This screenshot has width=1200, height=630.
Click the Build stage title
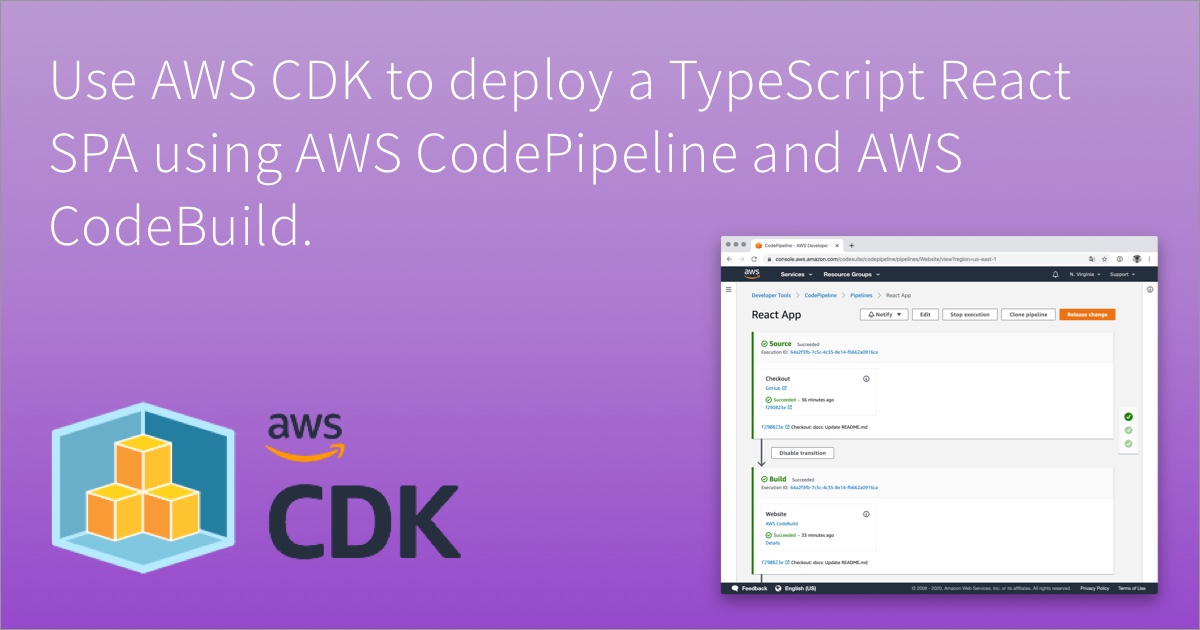778,479
